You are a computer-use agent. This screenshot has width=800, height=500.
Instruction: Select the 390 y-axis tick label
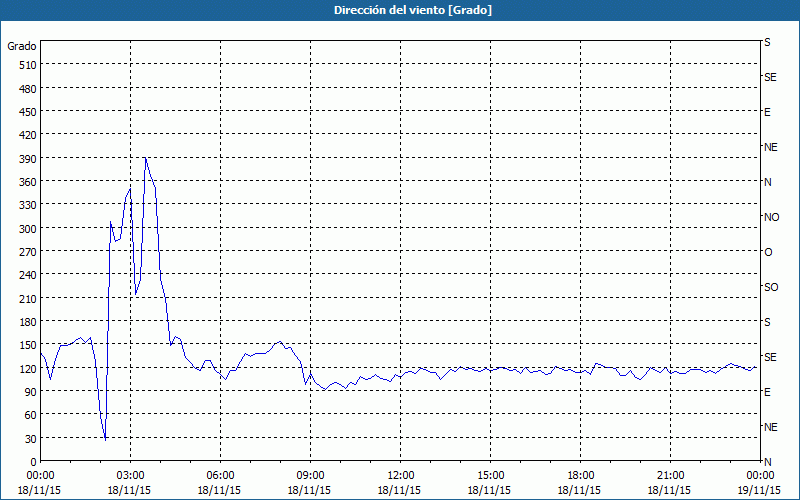pyautogui.click(x=28, y=159)
